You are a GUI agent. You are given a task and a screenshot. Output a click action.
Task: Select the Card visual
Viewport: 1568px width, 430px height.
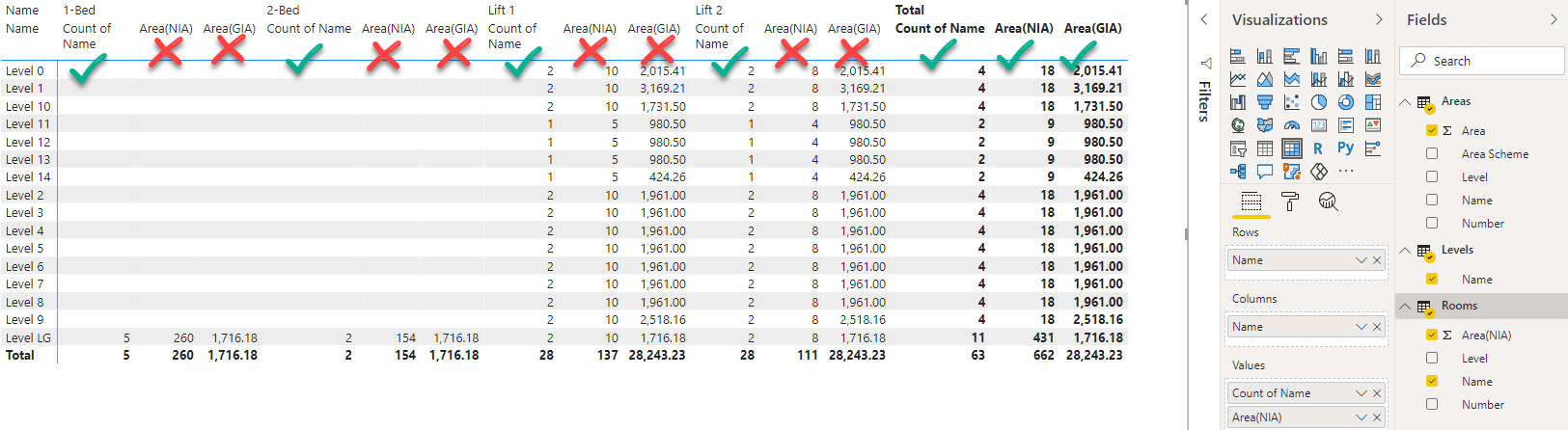[1319, 125]
